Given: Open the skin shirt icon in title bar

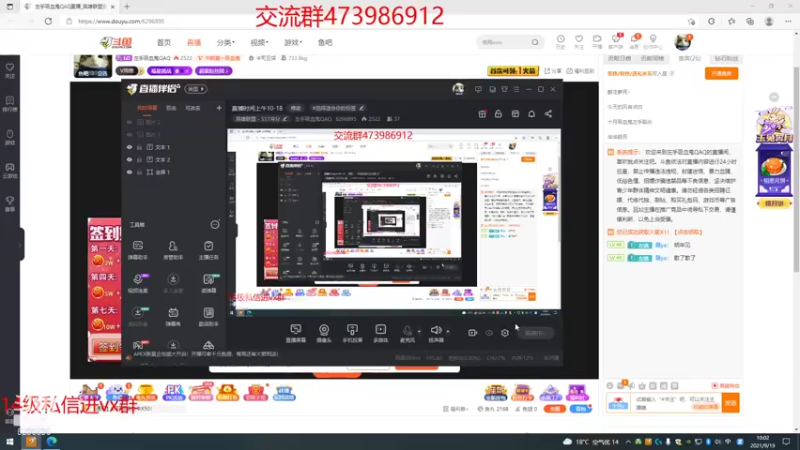Looking at the screenshot, I should pos(505,89).
